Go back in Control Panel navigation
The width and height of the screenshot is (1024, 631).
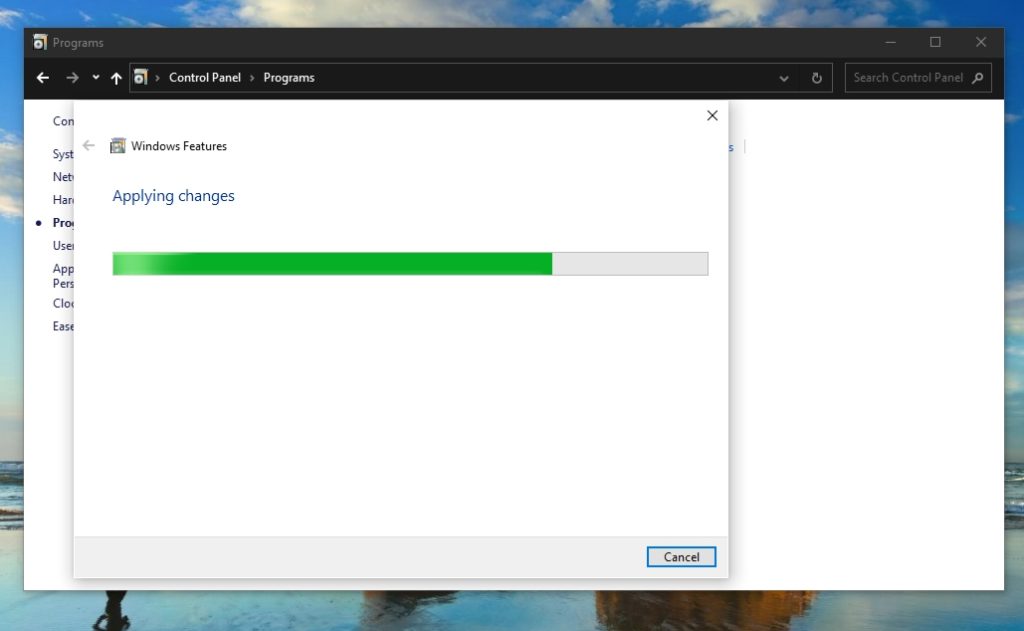click(43, 78)
